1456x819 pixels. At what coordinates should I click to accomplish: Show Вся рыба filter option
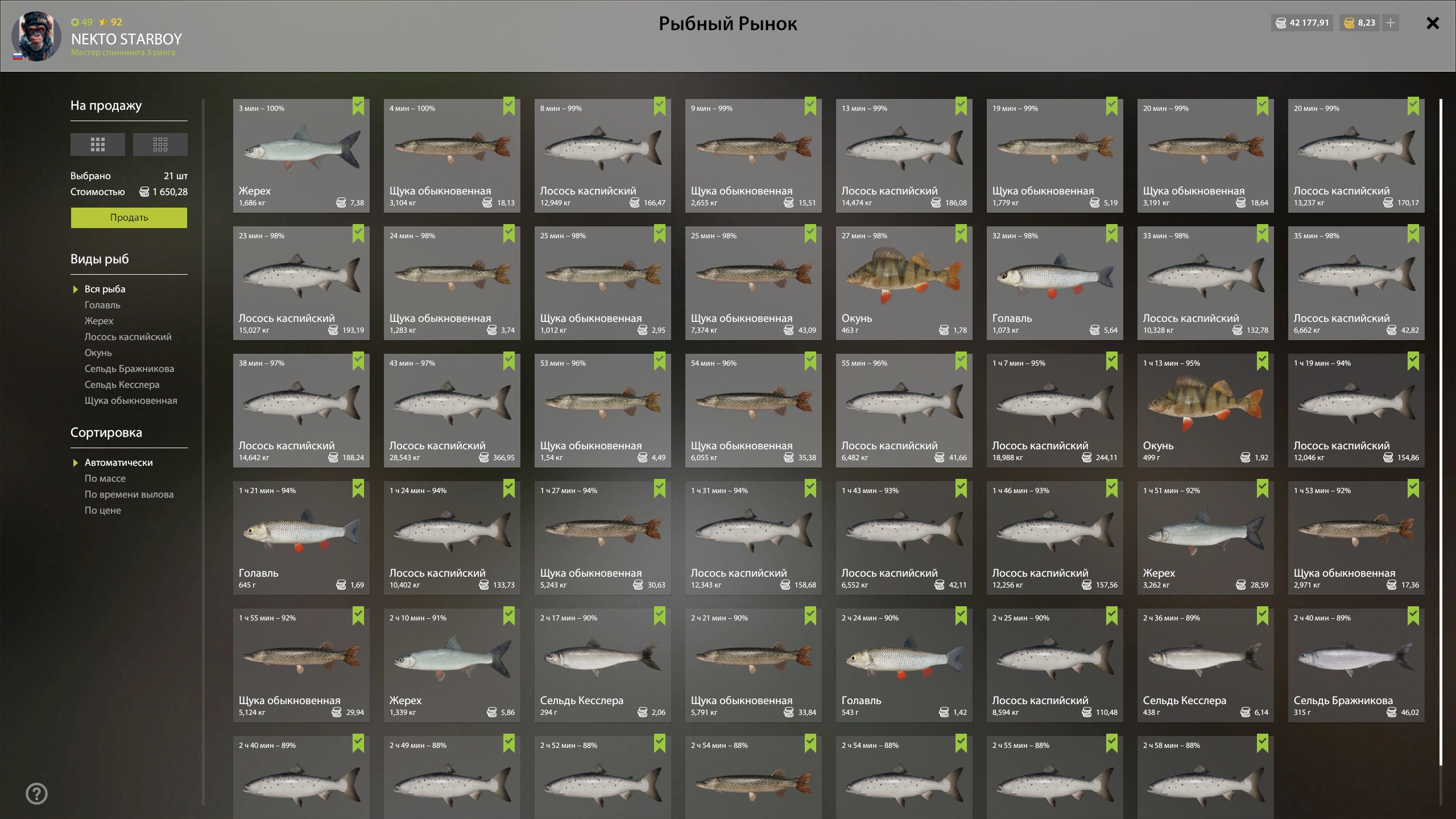(105, 289)
